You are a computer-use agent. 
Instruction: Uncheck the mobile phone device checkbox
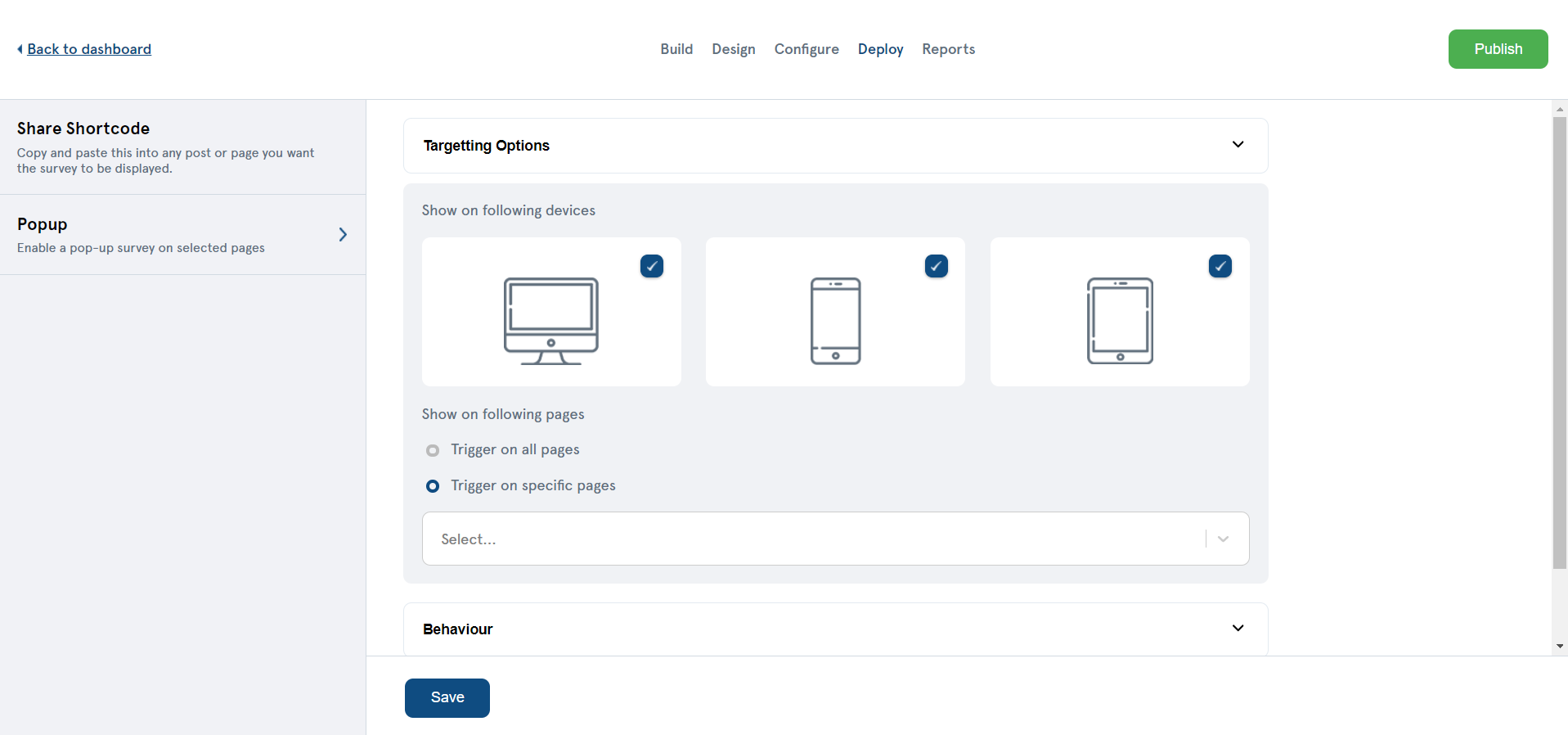tap(936, 266)
